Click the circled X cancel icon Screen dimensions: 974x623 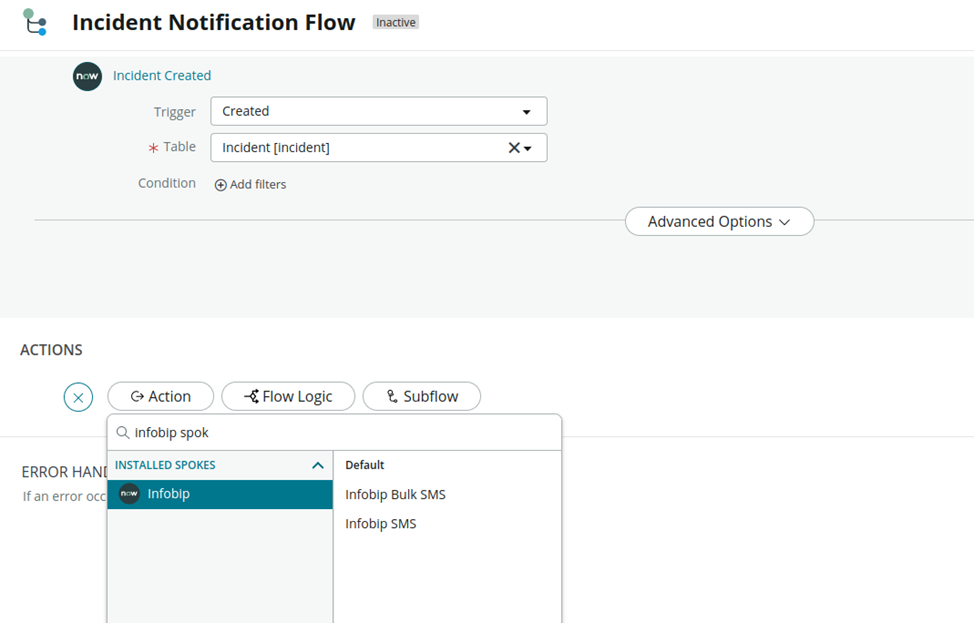pyautogui.click(x=78, y=397)
